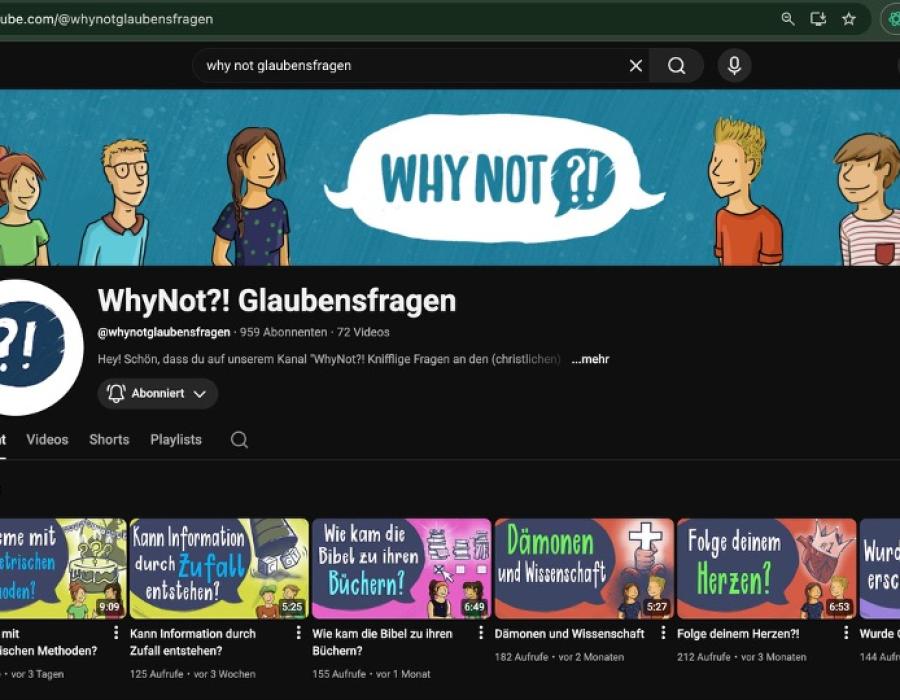900x700 pixels.
Task: Expand channel description with '...mehr'
Action: point(590,359)
